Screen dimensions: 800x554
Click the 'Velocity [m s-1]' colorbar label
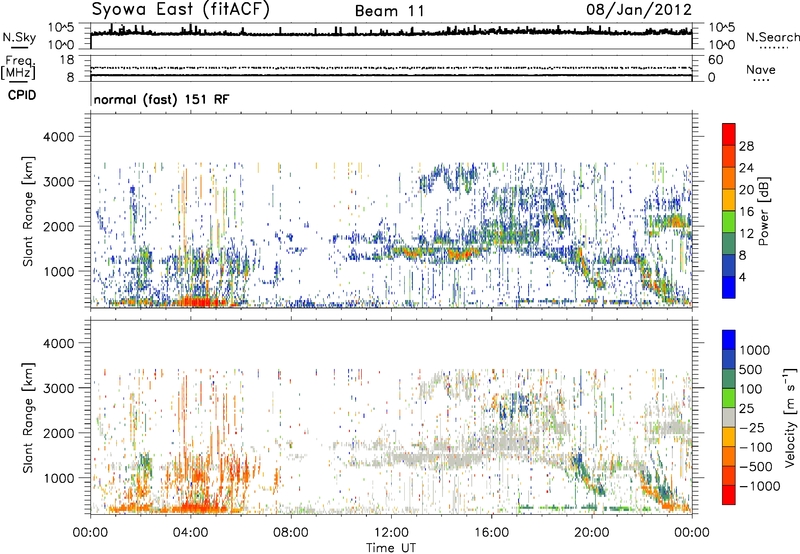pos(790,417)
